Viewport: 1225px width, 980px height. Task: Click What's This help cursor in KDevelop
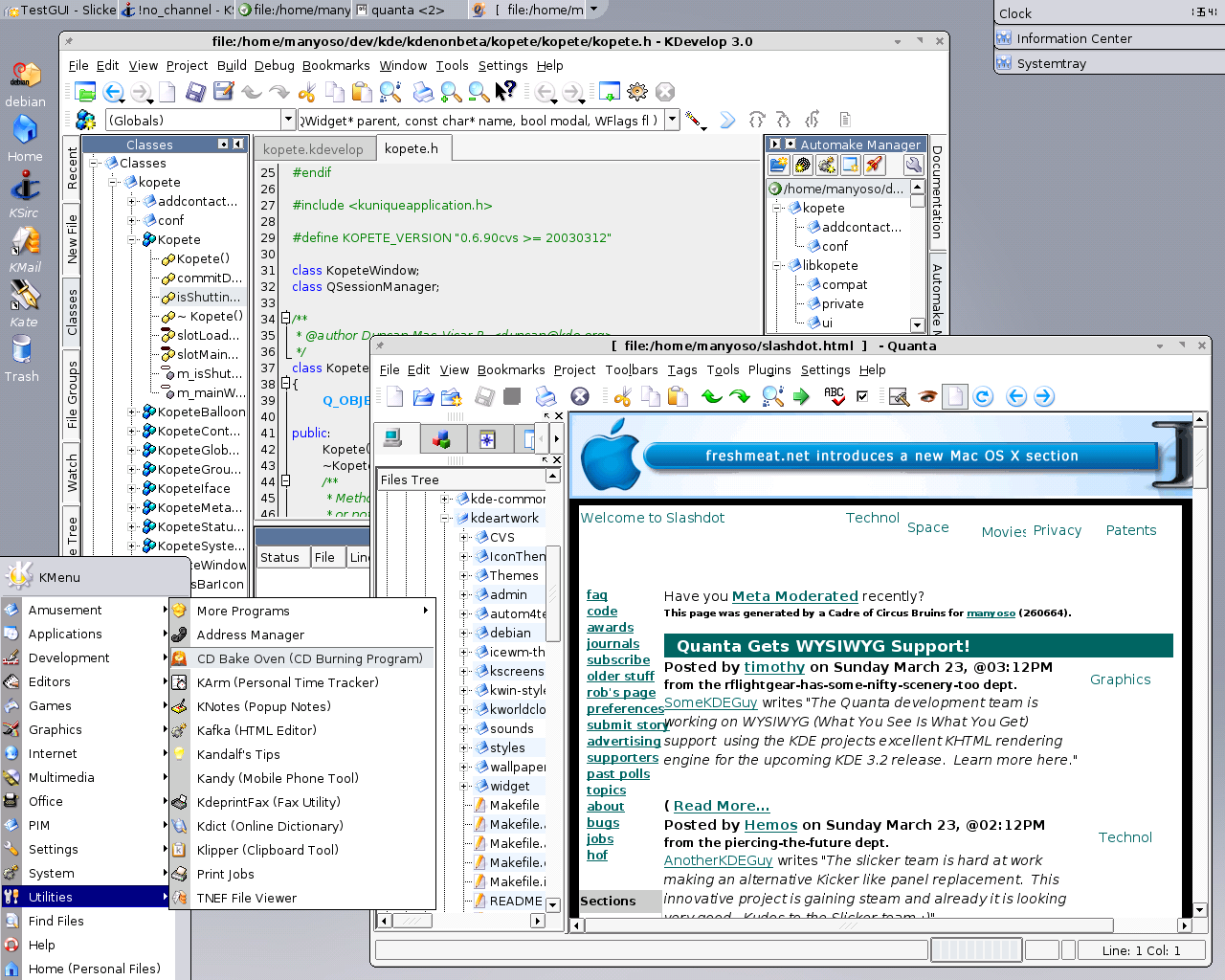(506, 91)
